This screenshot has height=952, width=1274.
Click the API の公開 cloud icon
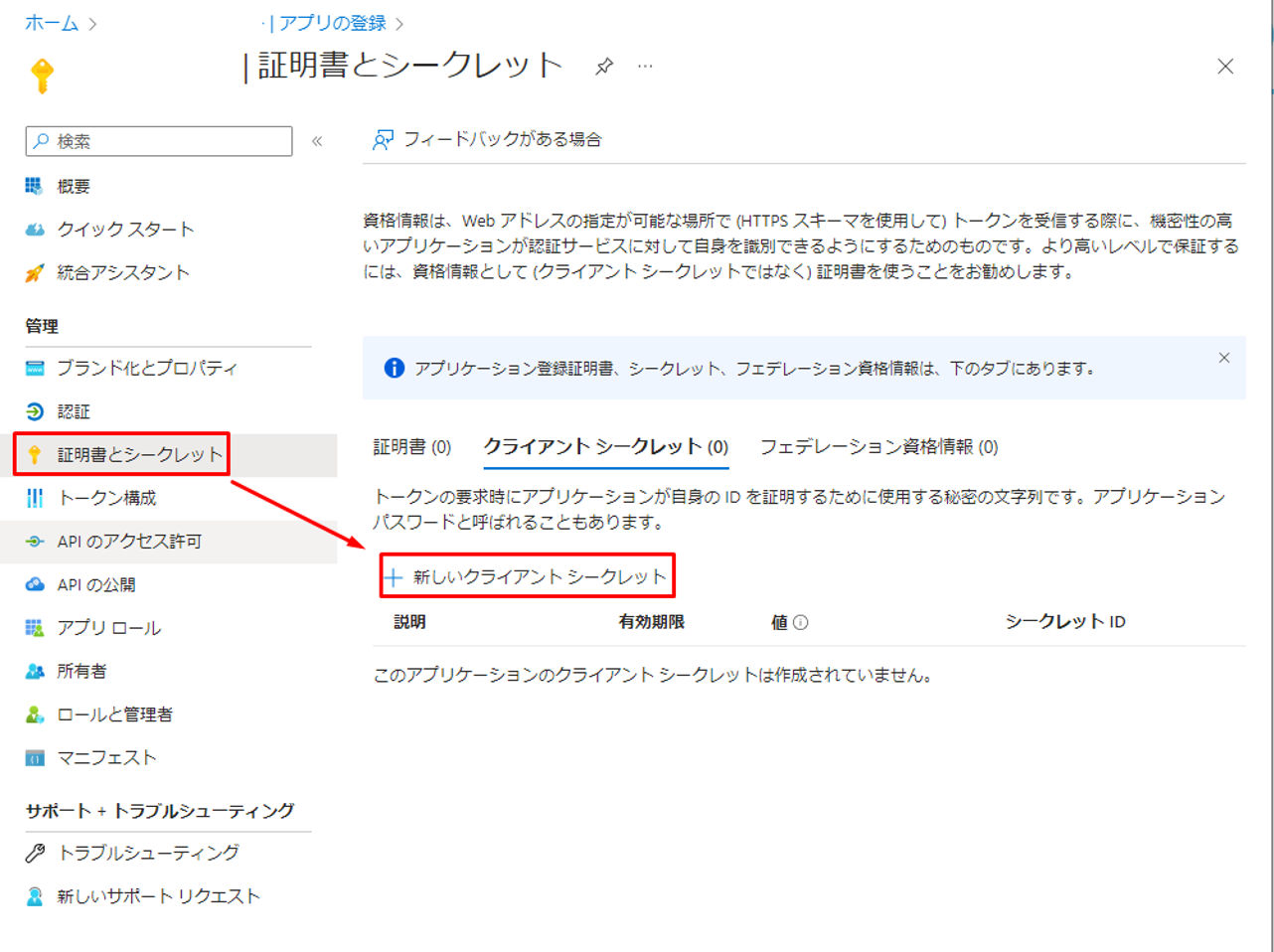point(35,584)
